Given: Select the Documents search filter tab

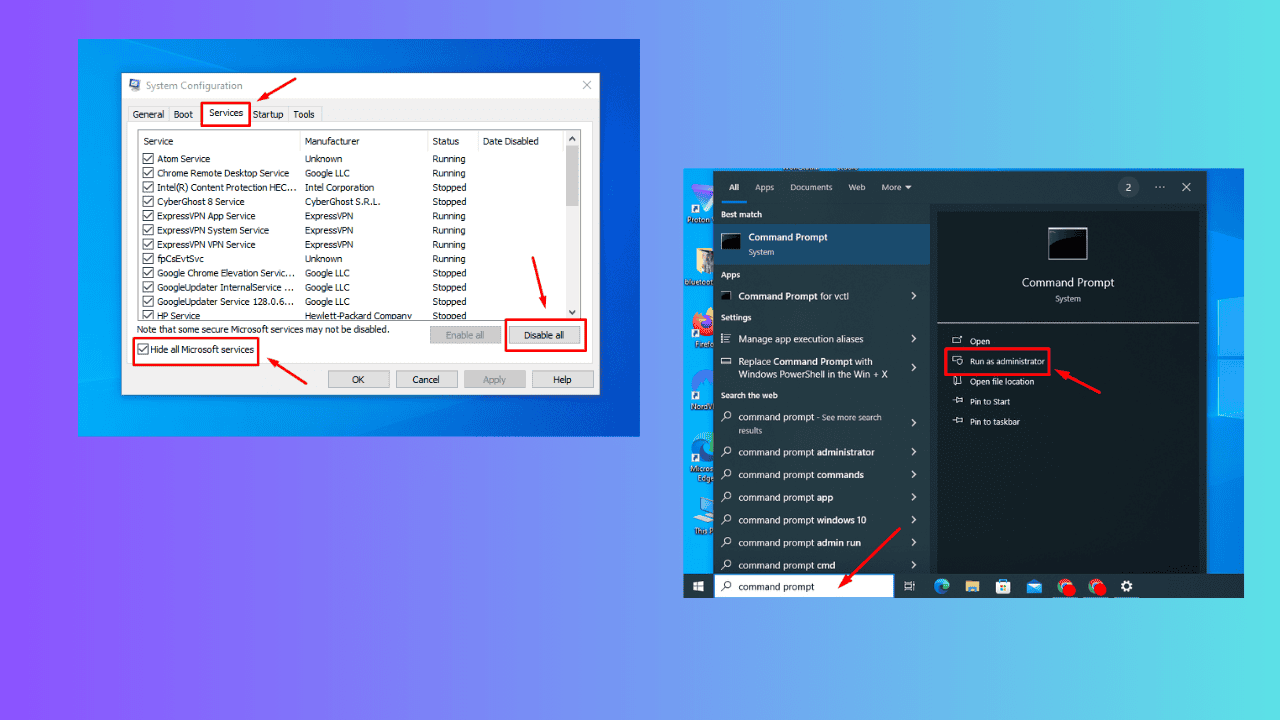Looking at the screenshot, I should pos(811,187).
